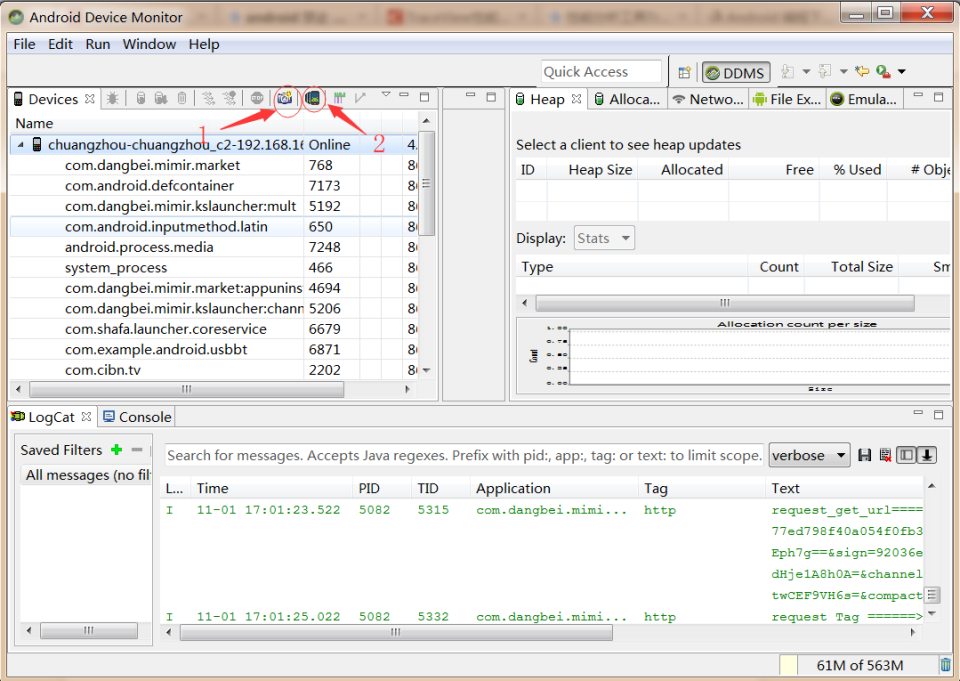The width and height of the screenshot is (960, 681).
Task: Select All messages (no filters) entry
Action: coord(87,475)
